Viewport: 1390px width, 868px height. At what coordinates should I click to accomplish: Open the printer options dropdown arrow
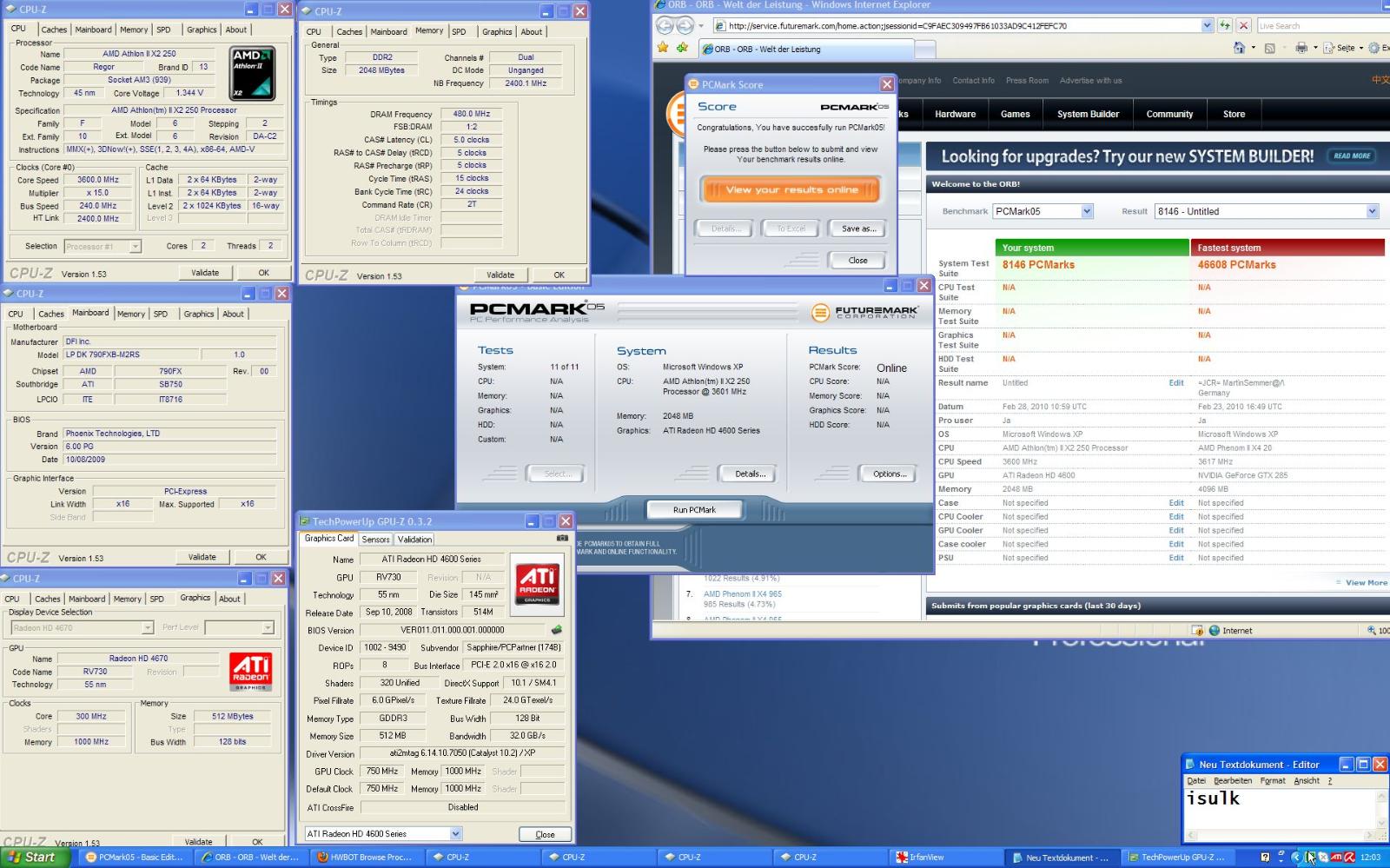click(1314, 48)
